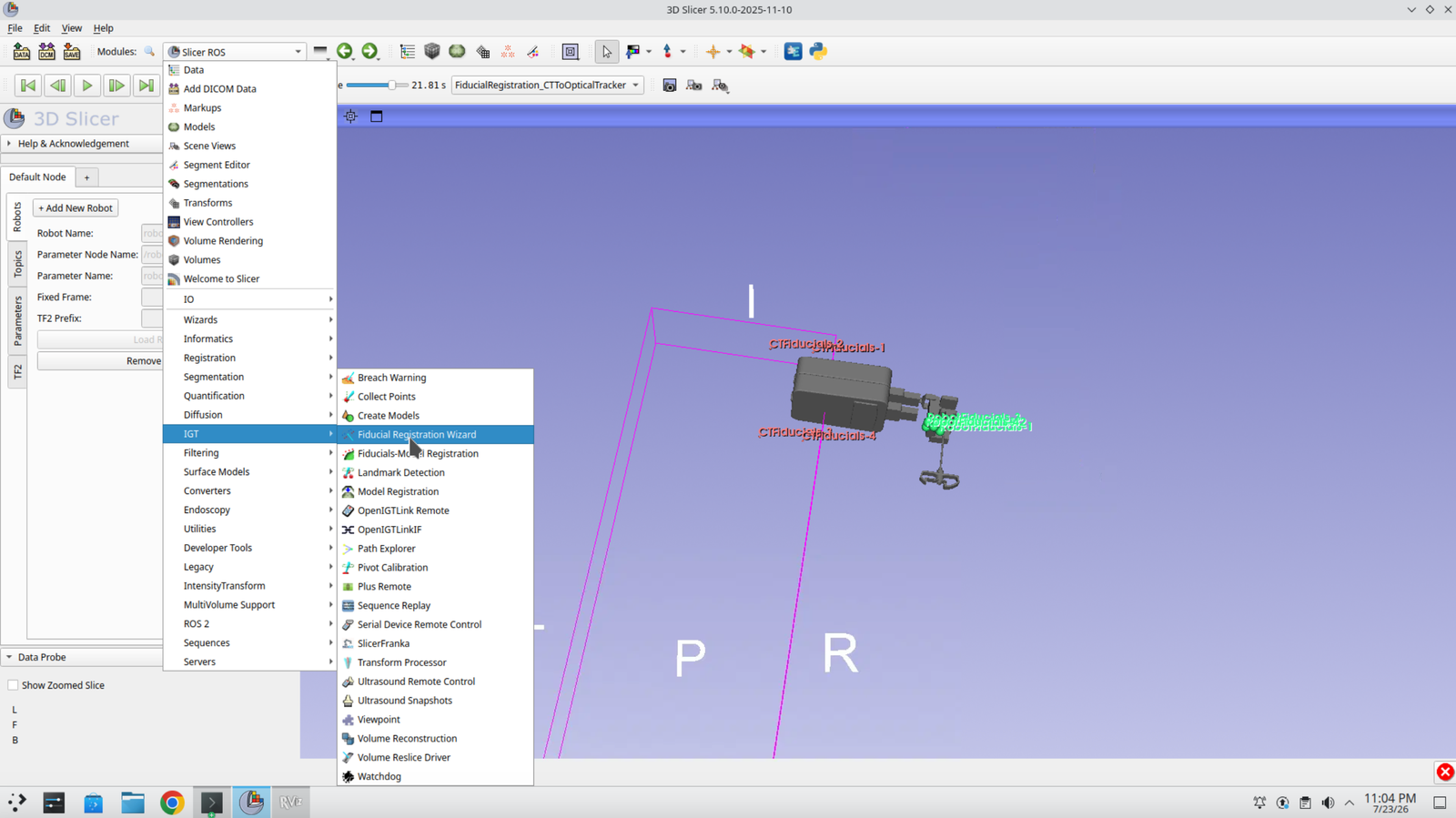Open the DCM DICOM import icon
Viewport: 1456px width, 818px height.
46,52
